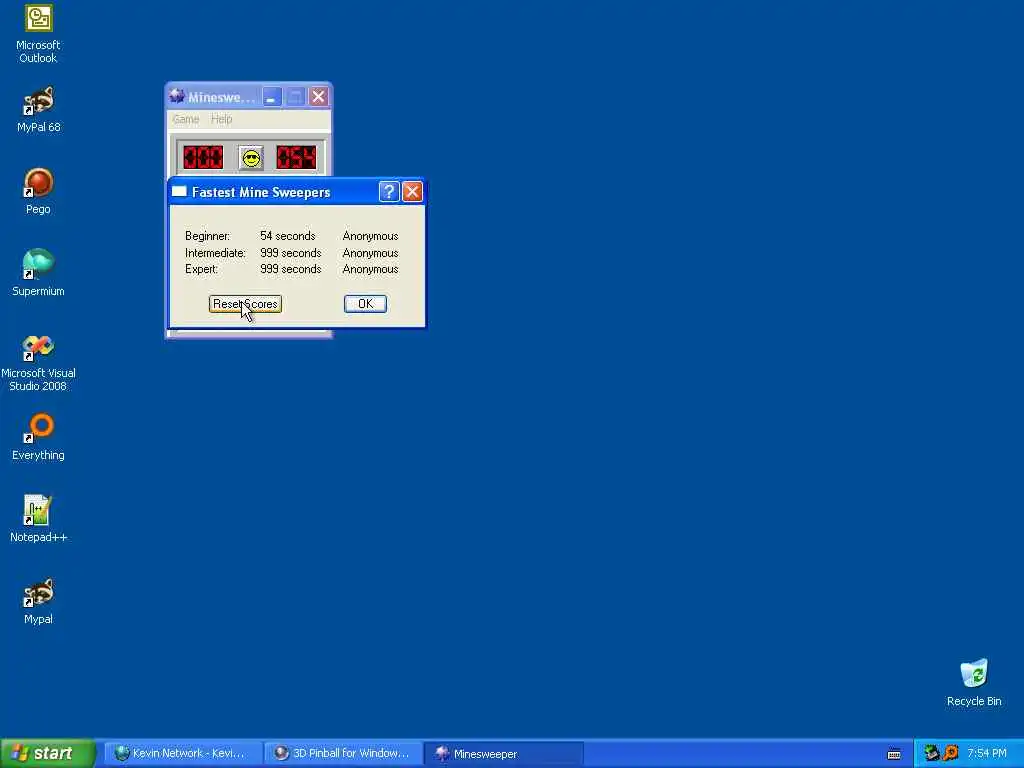
Task: Click the Minesweeper mine counter display
Action: (x=203, y=158)
